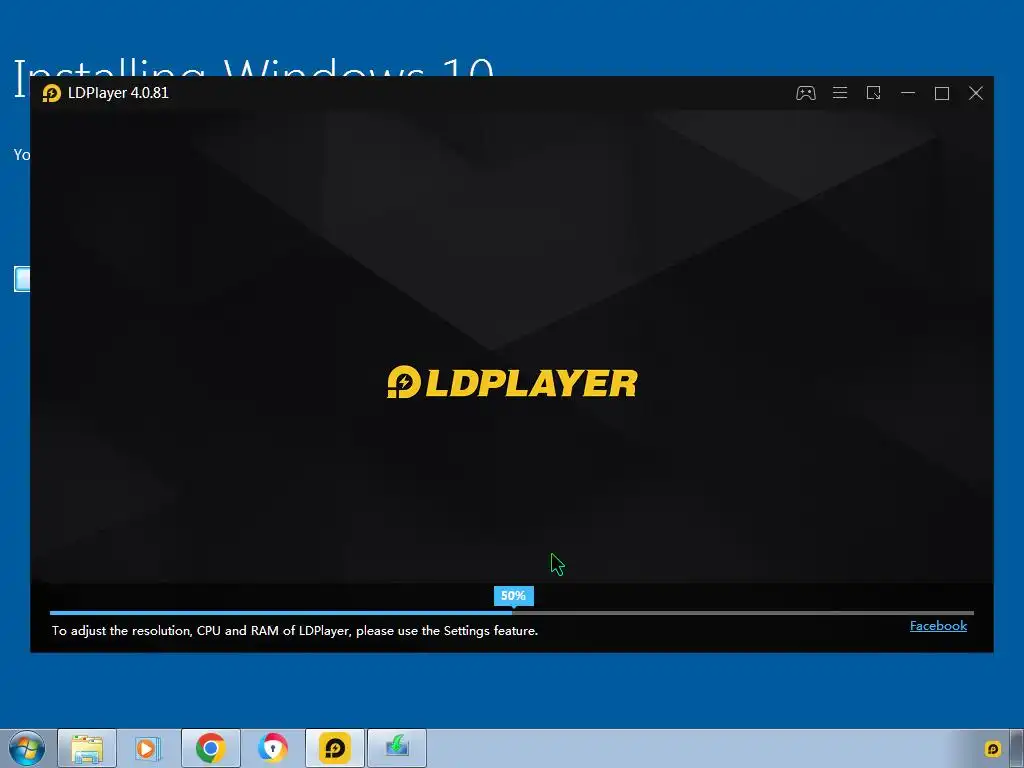Screen dimensions: 1024x768
Task: Close the LDPlayer window
Action: (x=976, y=93)
